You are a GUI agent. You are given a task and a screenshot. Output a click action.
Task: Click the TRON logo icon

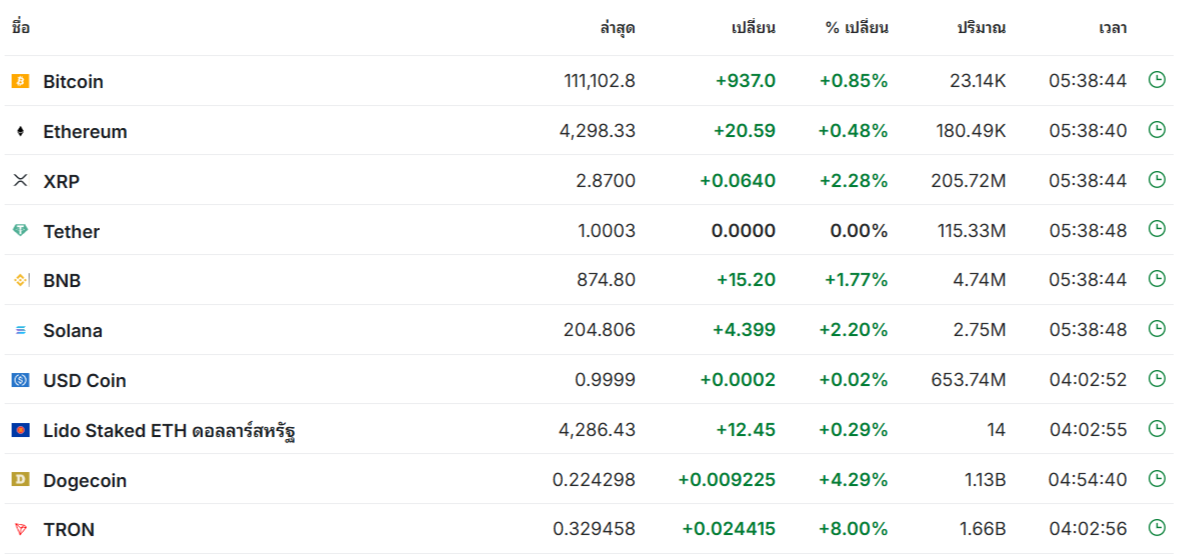tap(20, 529)
